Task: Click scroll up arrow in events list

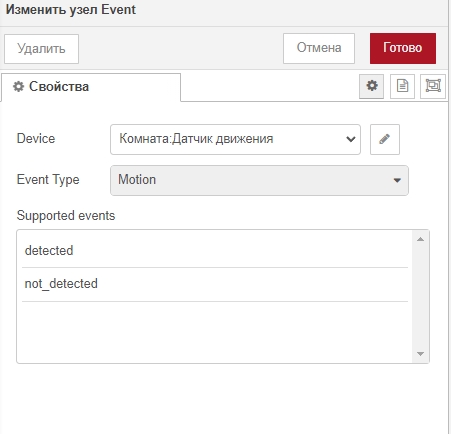Action: click(420, 239)
